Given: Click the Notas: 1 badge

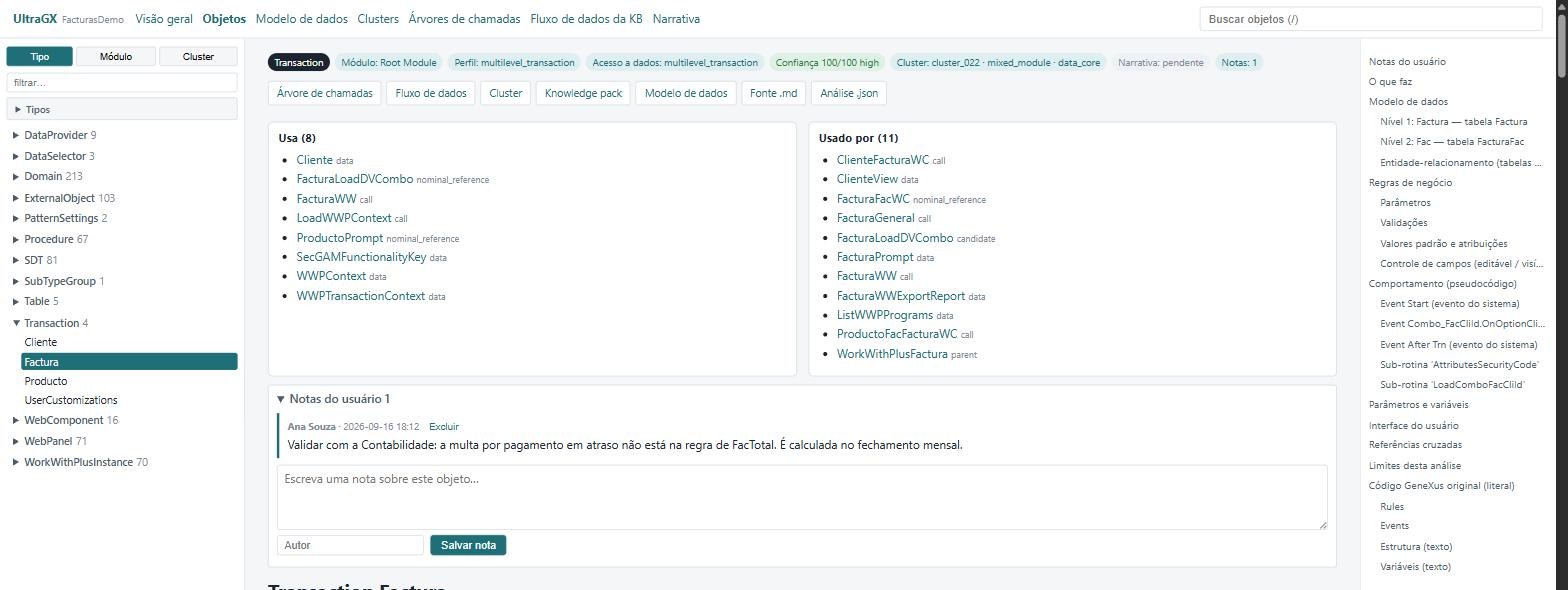Looking at the screenshot, I should tap(1239, 63).
